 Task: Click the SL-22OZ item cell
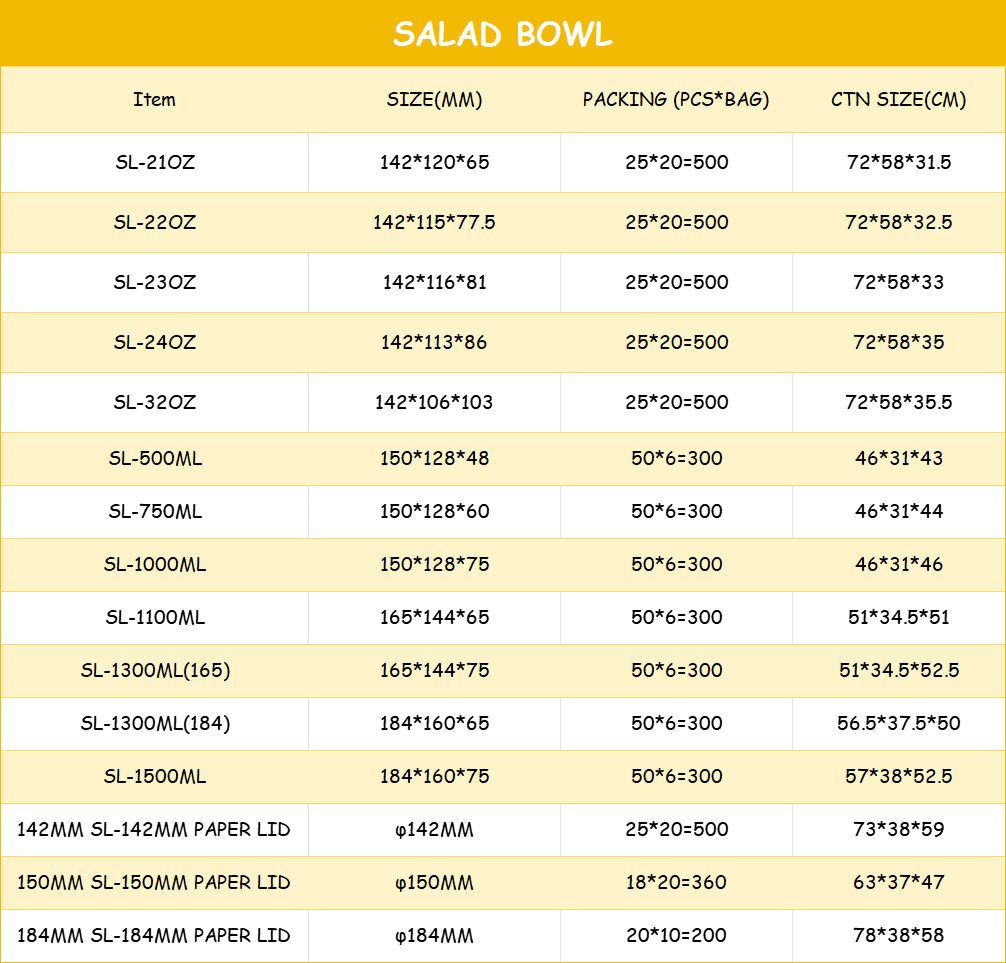(155, 222)
